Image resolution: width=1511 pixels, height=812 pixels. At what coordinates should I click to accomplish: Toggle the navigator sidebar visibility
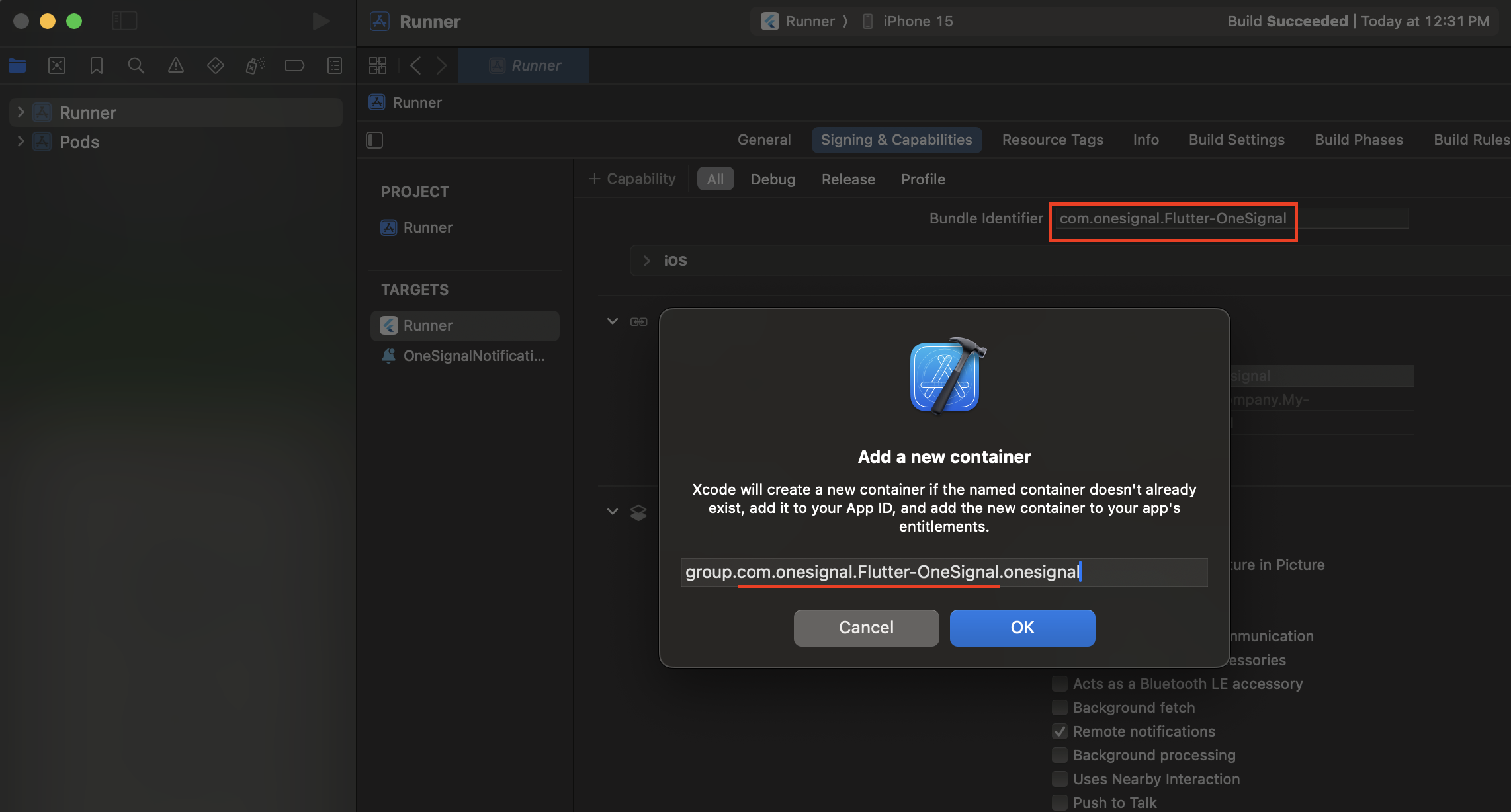pyautogui.click(x=124, y=21)
